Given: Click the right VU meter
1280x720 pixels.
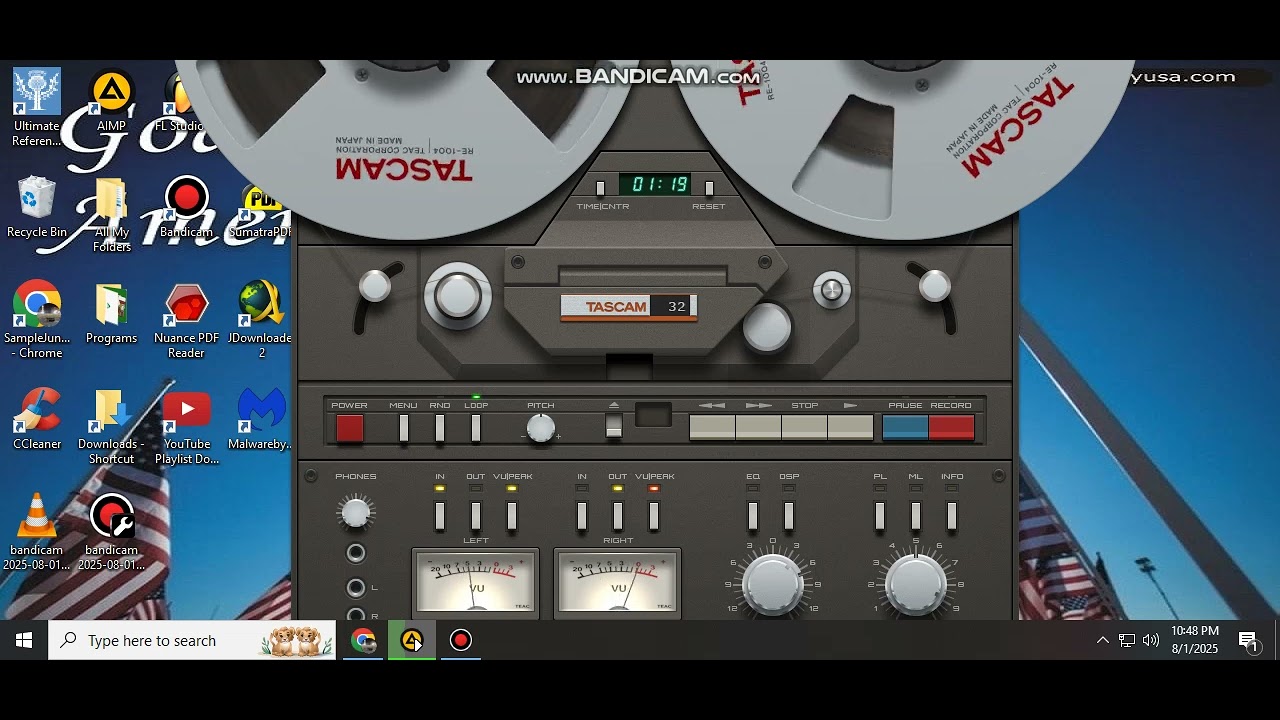Looking at the screenshot, I should click(x=618, y=582).
